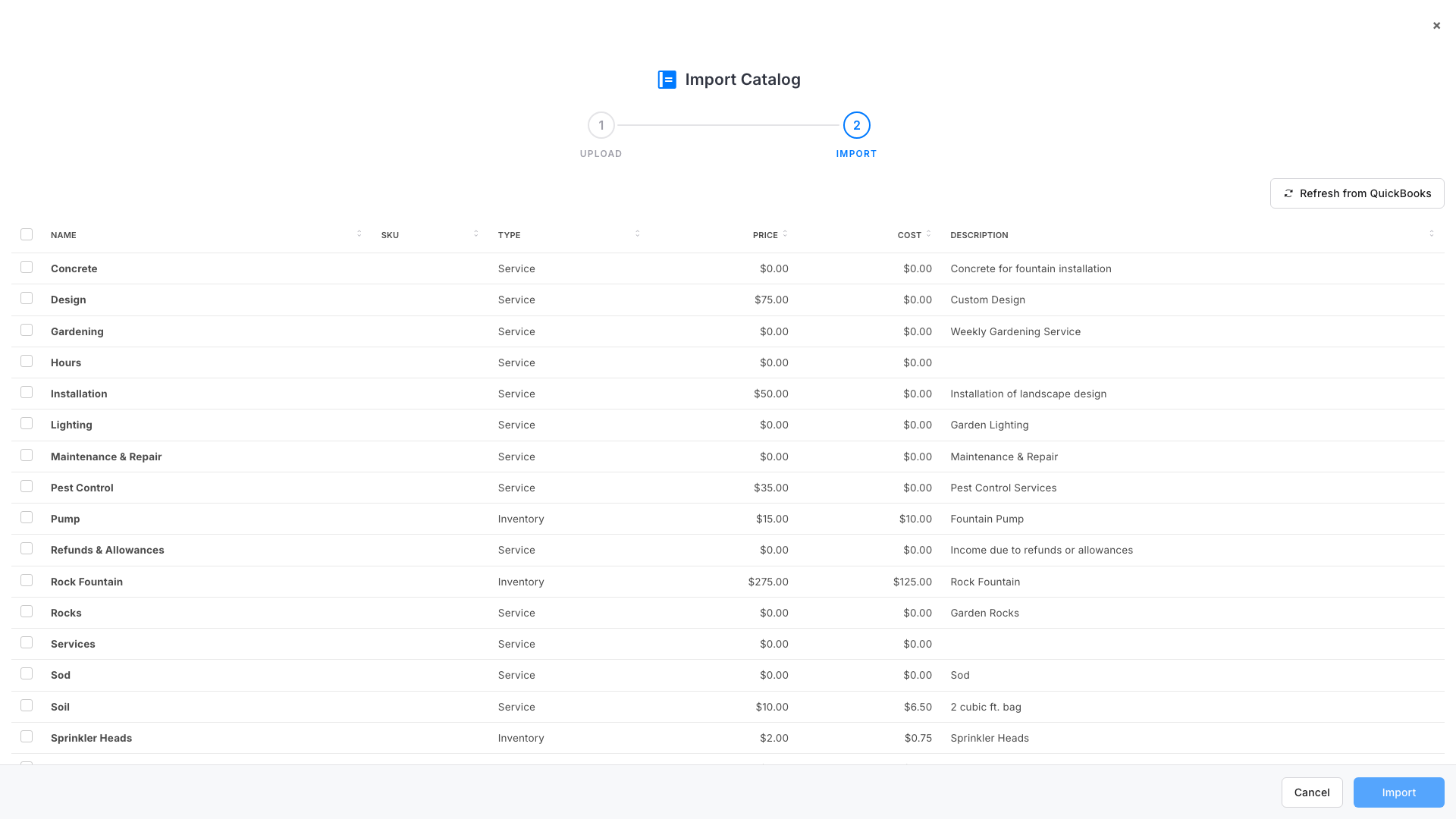The height and width of the screenshot is (819, 1456).
Task: Click the Cancel button
Action: pyautogui.click(x=1312, y=792)
